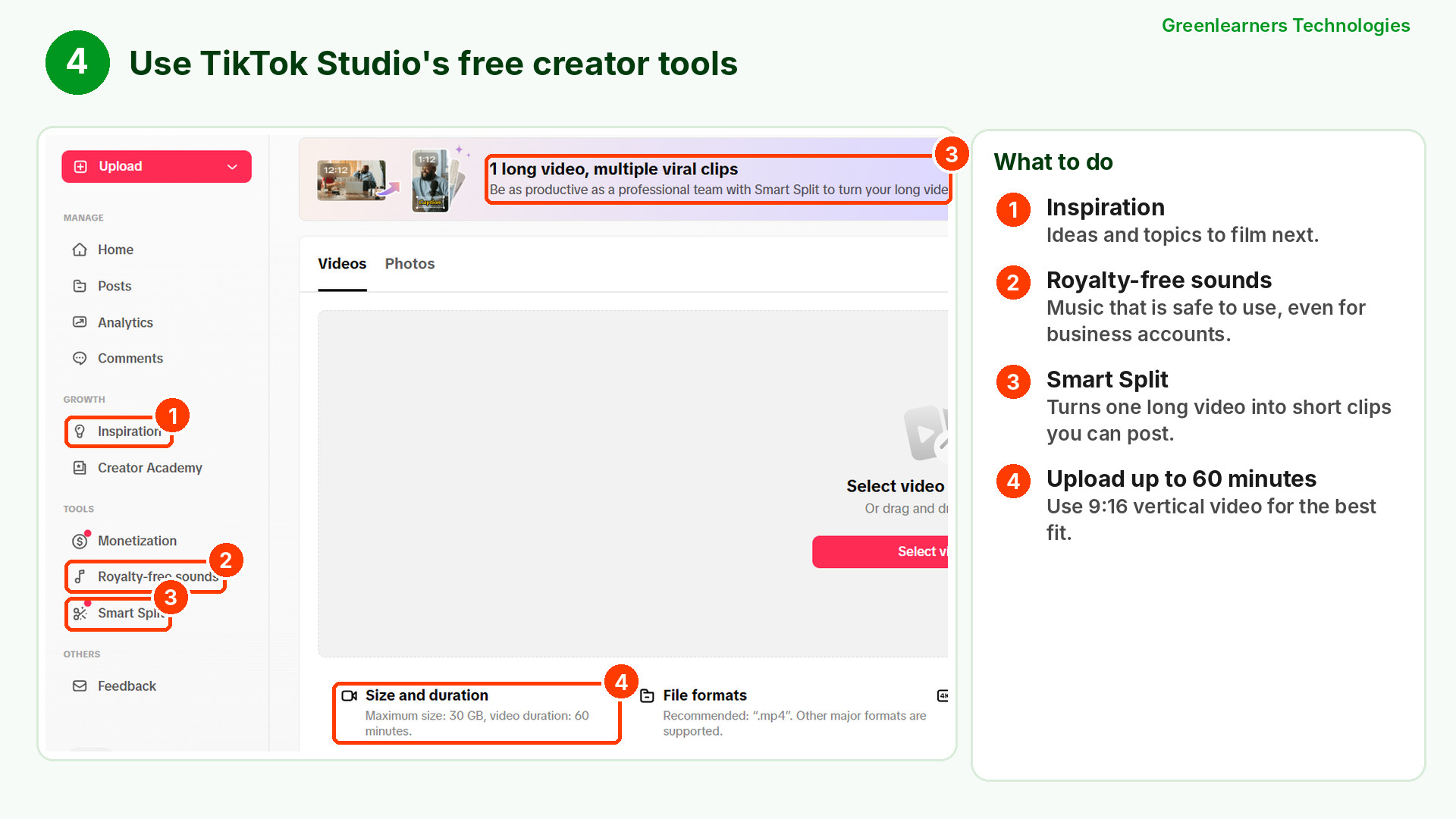This screenshot has width=1456, height=819.
Task: Select the Smart Split scissors icon
Action: click(80, 613)
